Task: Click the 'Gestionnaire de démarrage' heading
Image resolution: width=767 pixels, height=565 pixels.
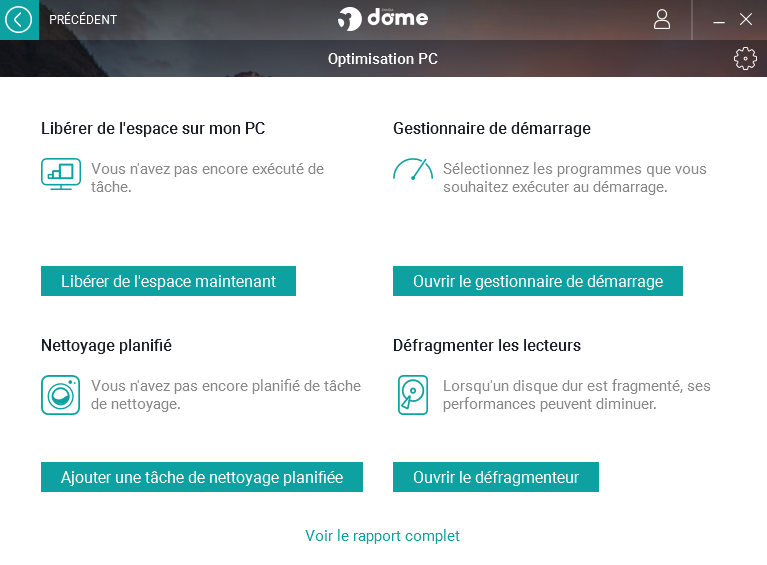Action: coord(492,129)
